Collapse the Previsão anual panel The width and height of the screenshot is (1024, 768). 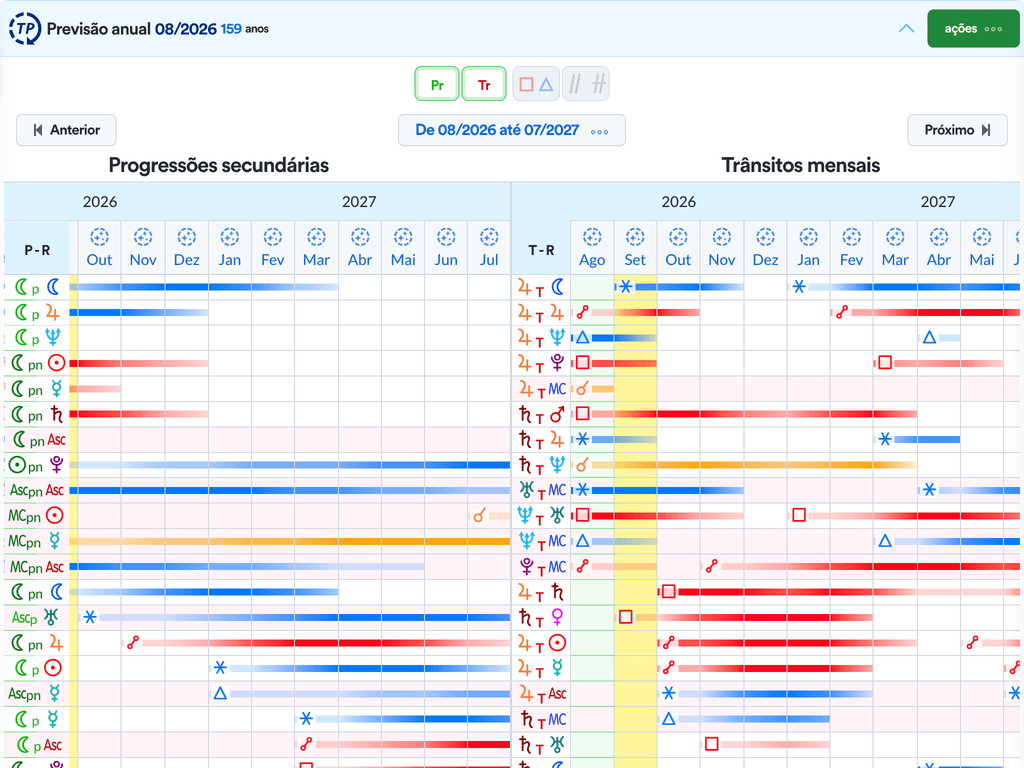[906, 29]
